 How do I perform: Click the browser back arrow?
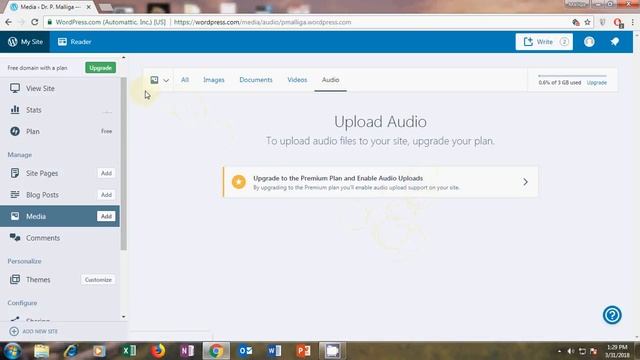(x=9, y=22)
